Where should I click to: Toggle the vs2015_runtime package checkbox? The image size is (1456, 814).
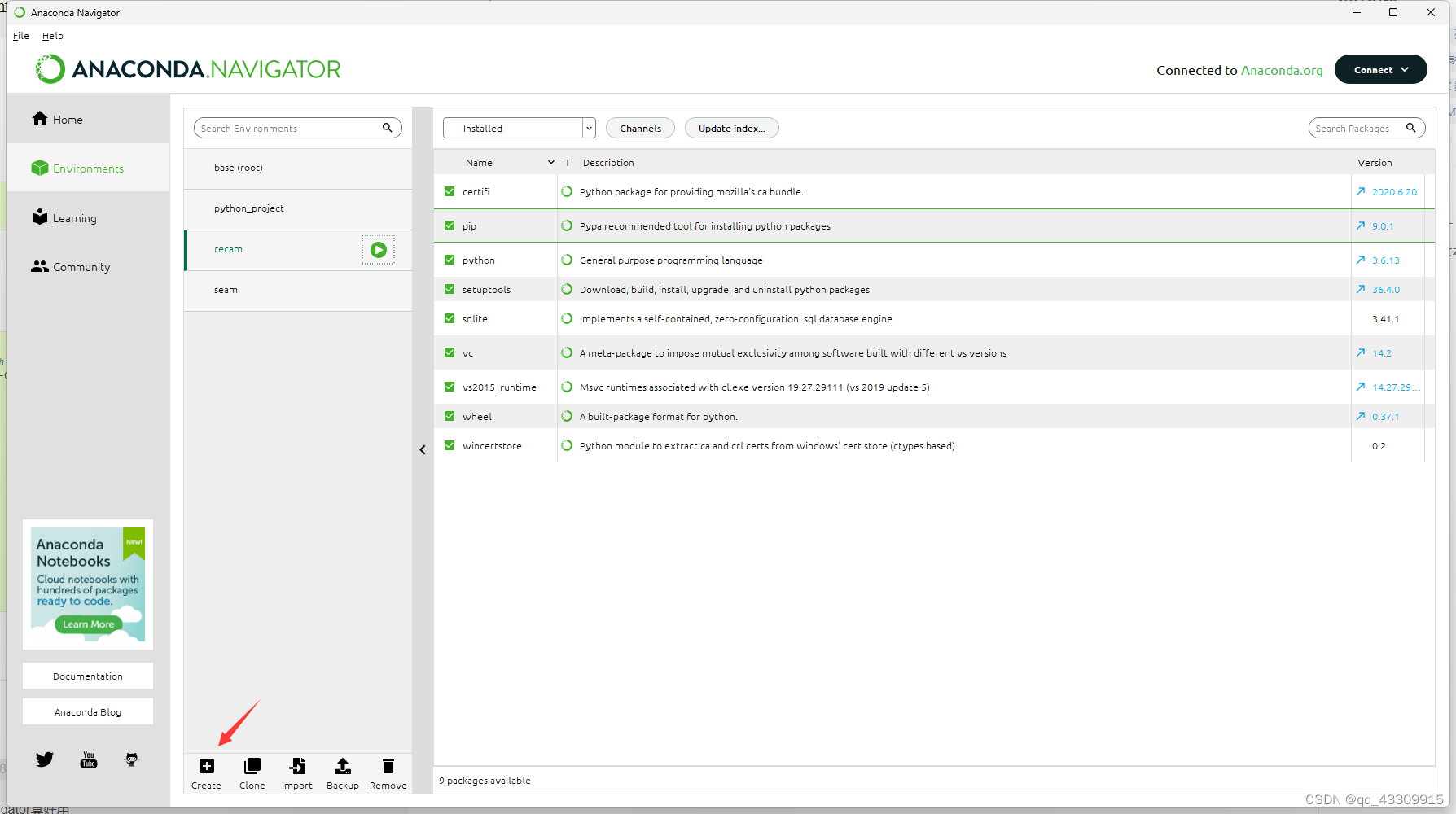coord(450,387)
